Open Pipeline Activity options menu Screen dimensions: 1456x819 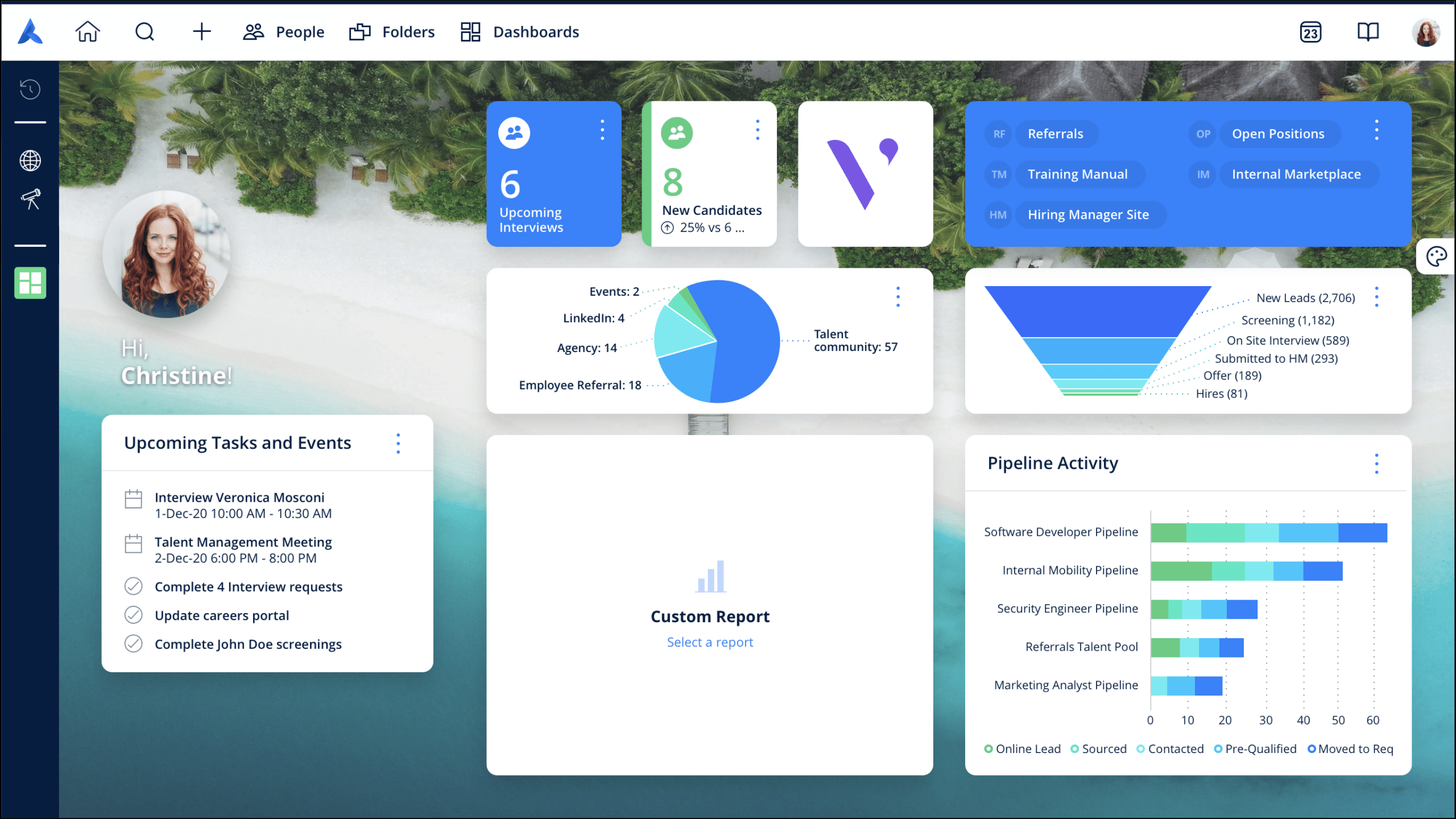pos(1376,464)
